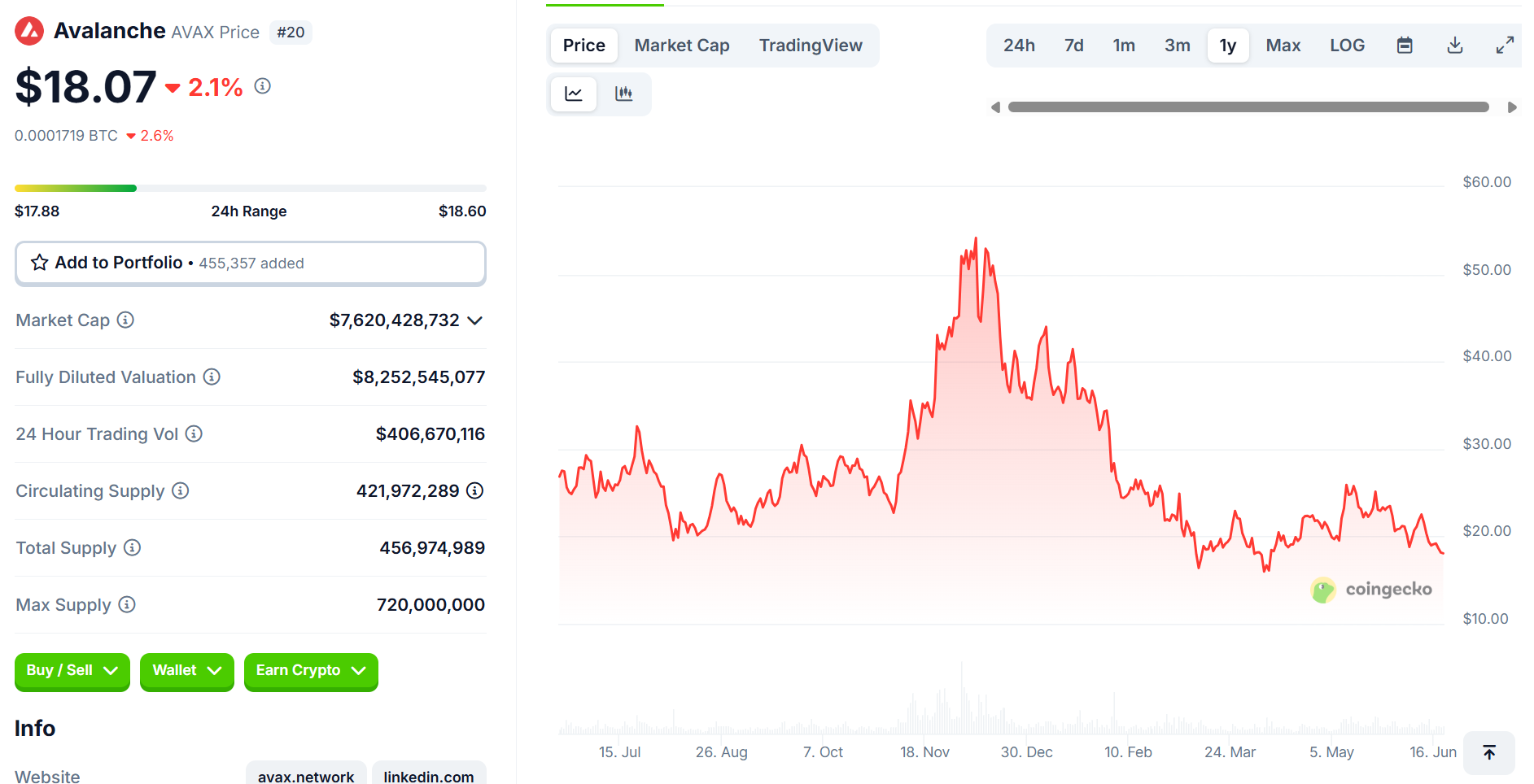Click the 456,974,989 total supply value
Viewport: 1534px width, 784px height.
(432, 548)
